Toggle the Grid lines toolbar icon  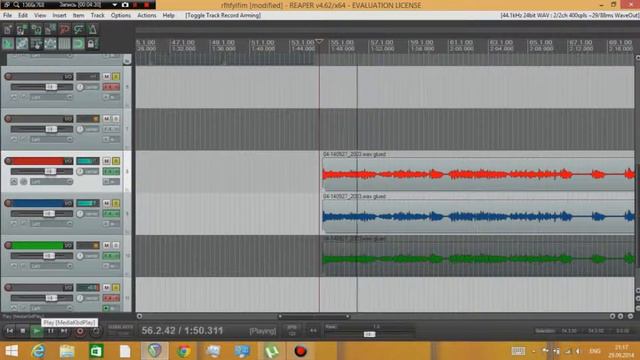click(x=64, y=43)
